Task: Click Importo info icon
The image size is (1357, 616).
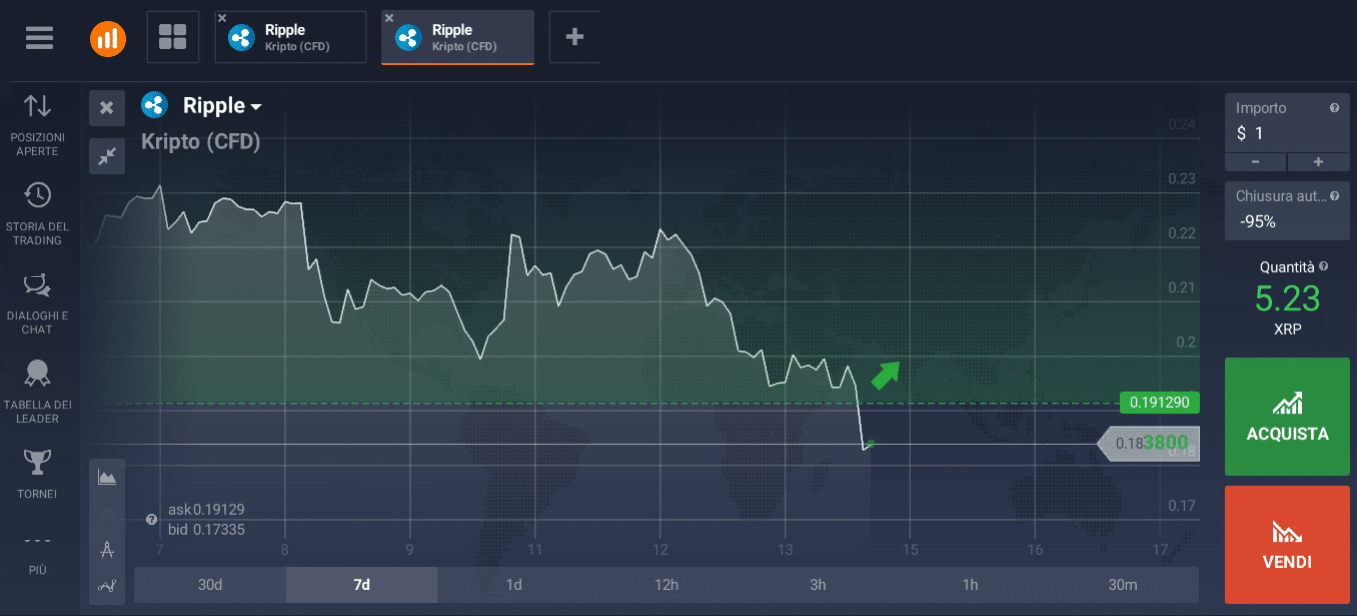Action: pyautogui.click(x=1334, y=108)
